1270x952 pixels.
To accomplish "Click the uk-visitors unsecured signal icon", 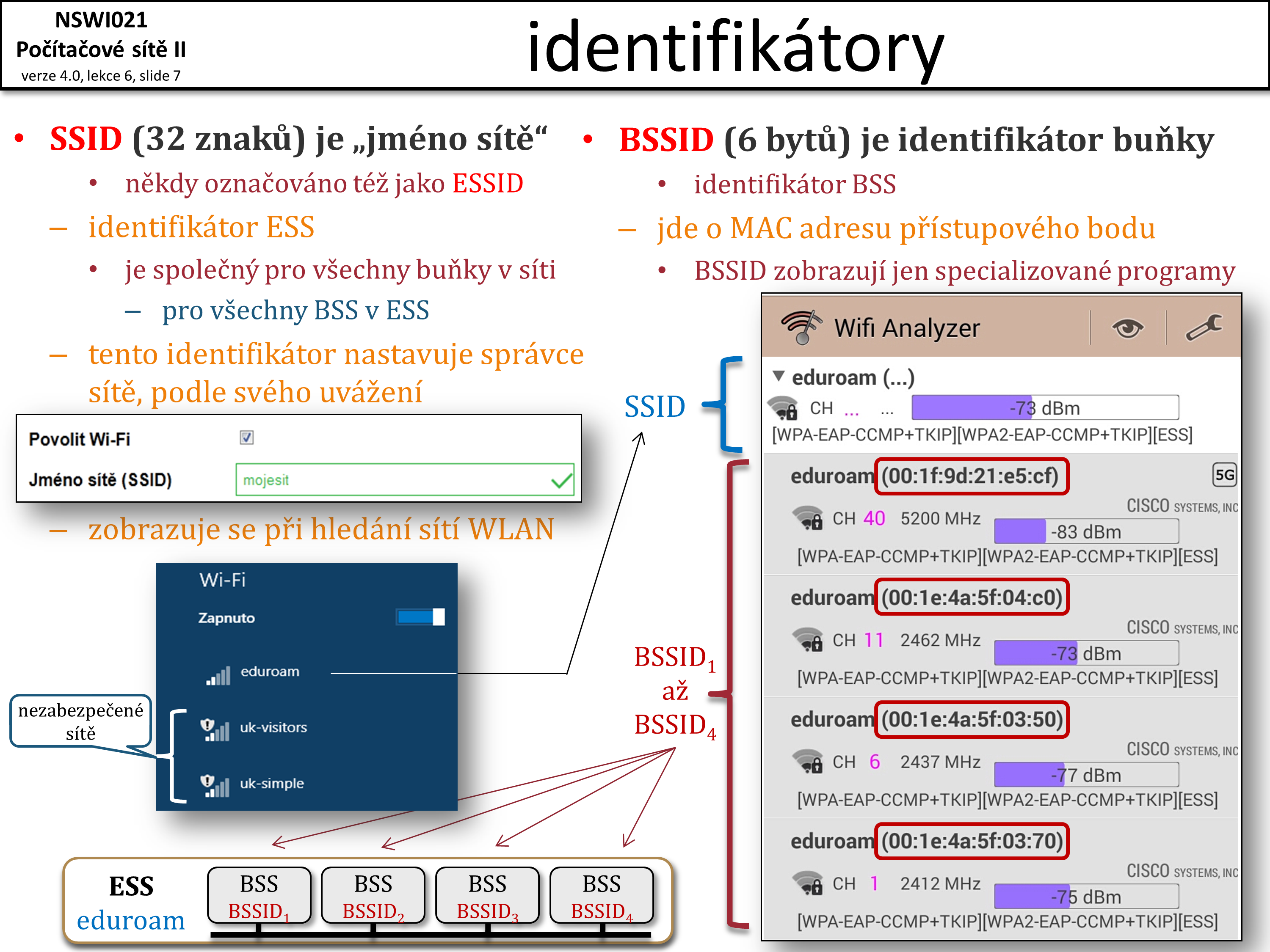I will pos(215,730).
